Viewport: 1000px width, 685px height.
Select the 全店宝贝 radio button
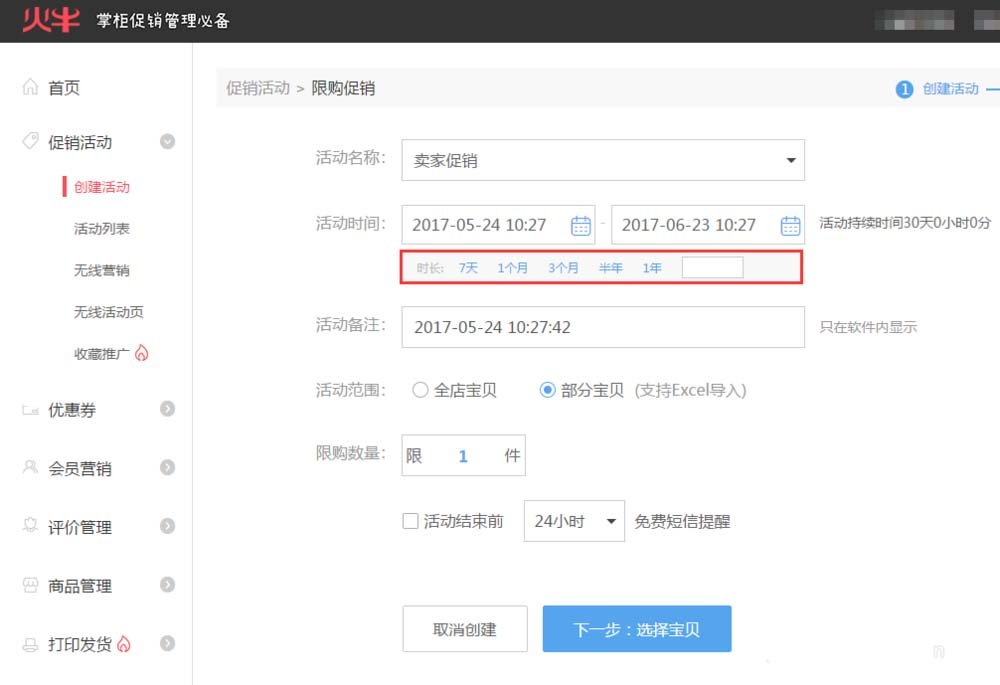[420, 391]
